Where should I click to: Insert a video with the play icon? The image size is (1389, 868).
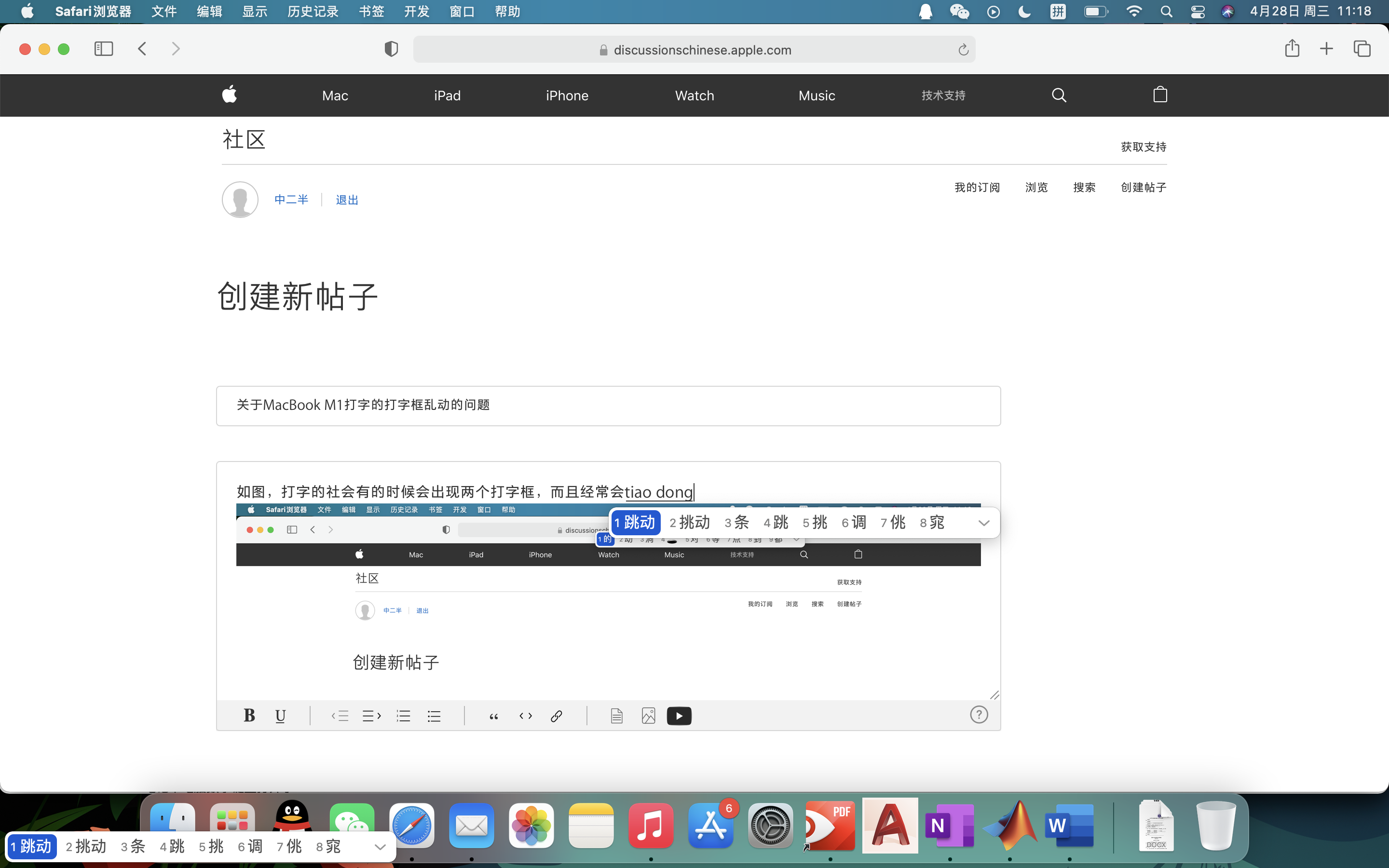point(679,715)
